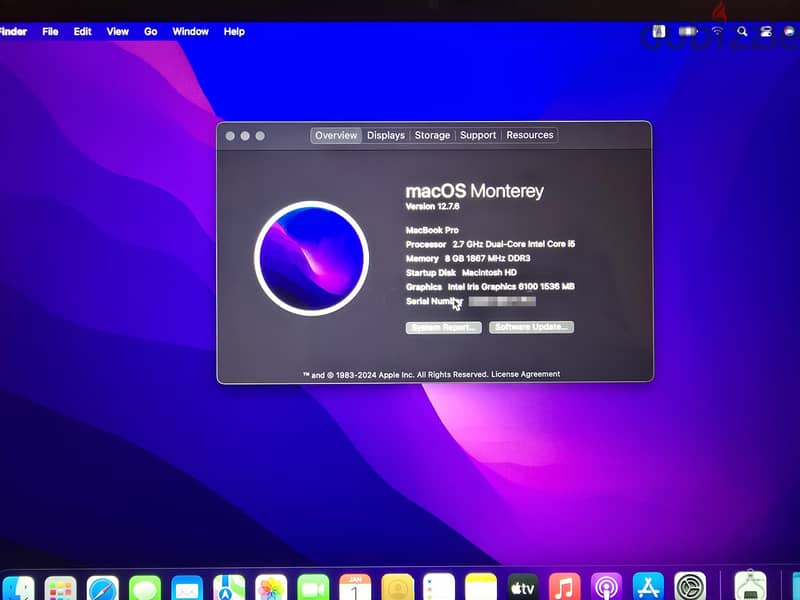Switch to the Displays tab
This screenshot has height=600, width=800.
tap(386, 135)
